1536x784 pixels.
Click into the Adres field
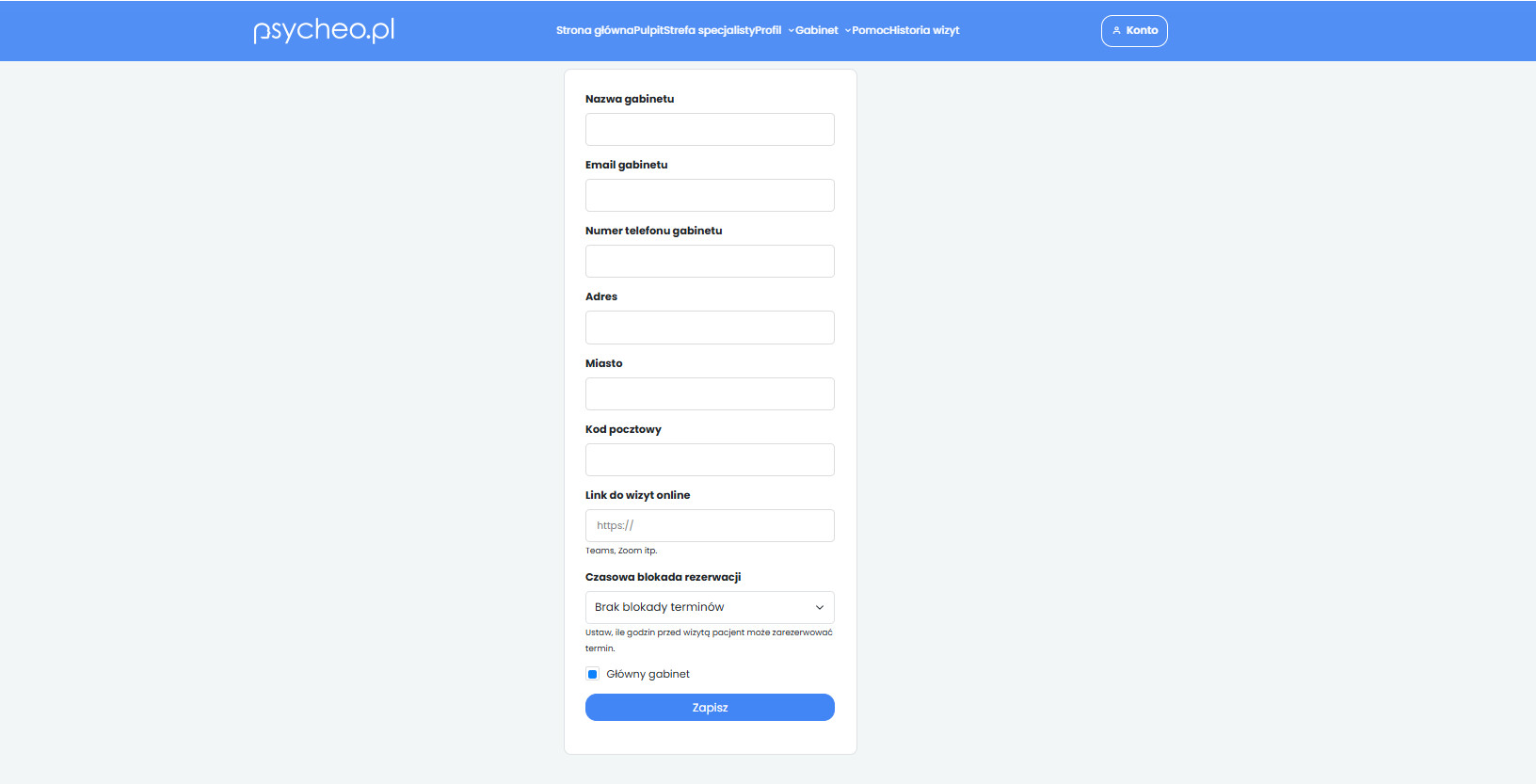point(710,328)
